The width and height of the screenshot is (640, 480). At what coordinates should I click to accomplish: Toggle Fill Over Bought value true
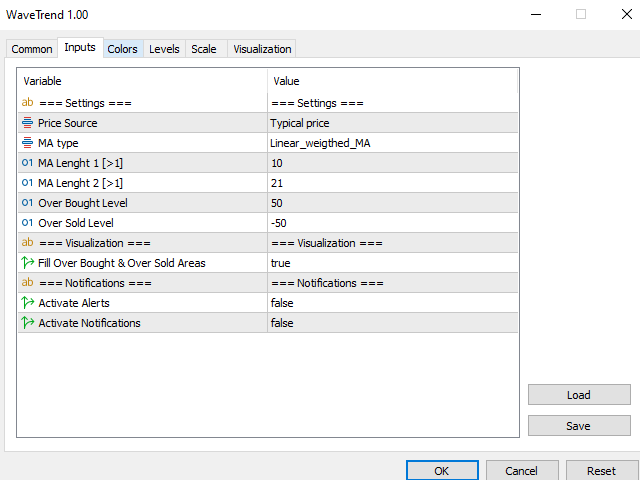(x=393, y=263)
